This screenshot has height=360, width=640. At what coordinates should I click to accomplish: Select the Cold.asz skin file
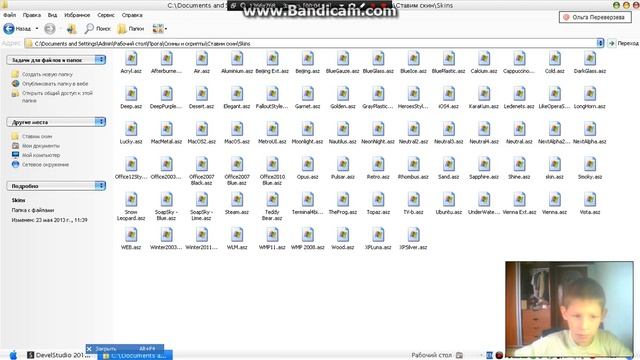(554, 62)
